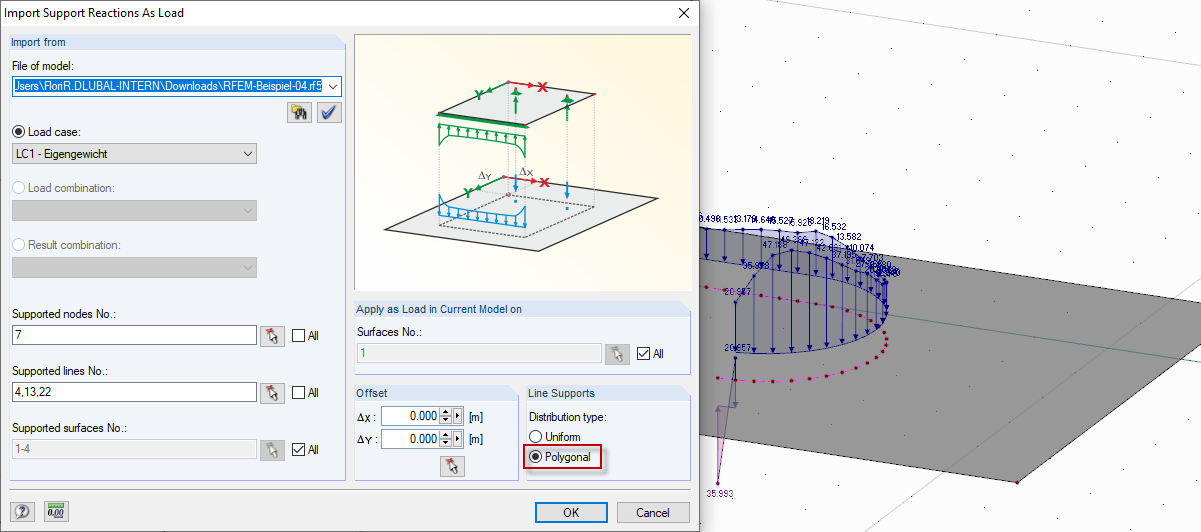Open the Result combination dropdown
1201x532 pixels.
coord(248,268)
